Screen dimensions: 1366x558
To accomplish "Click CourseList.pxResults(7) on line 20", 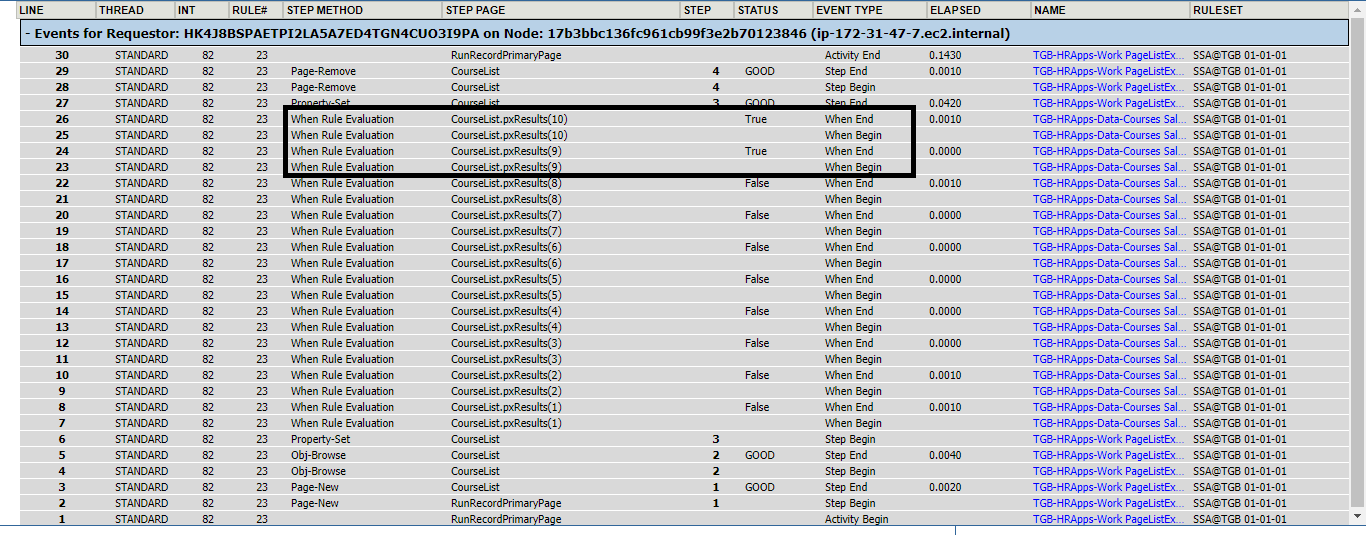I will tap(506, 215).
